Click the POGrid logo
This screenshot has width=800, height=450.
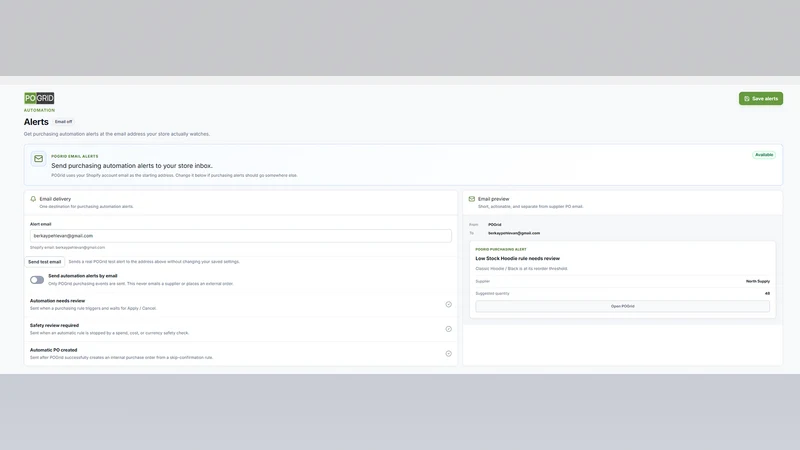pos(39,98)
